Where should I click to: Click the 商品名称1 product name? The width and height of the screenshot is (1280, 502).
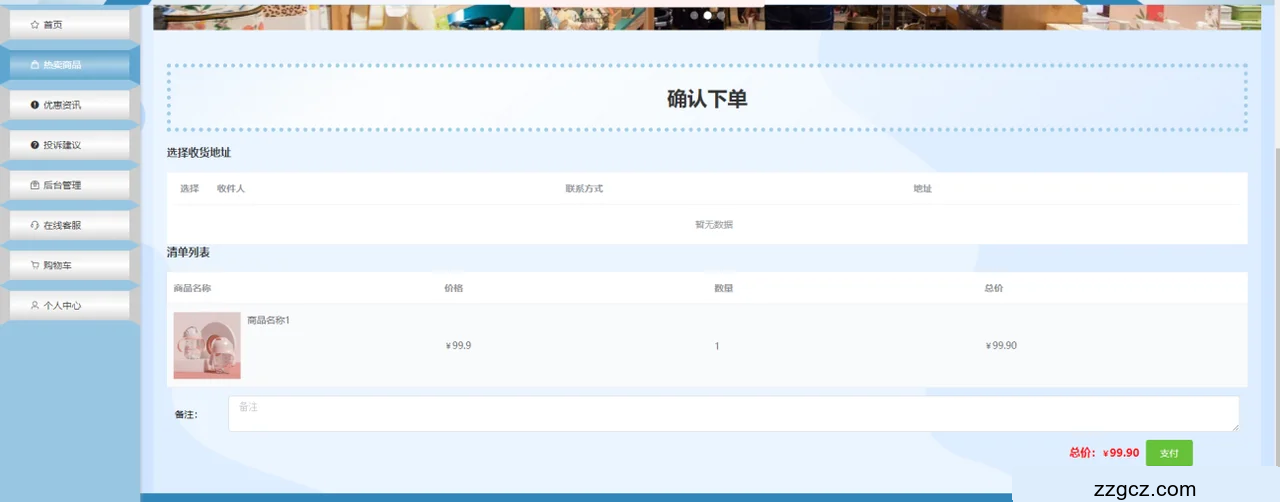pos(268,320)
